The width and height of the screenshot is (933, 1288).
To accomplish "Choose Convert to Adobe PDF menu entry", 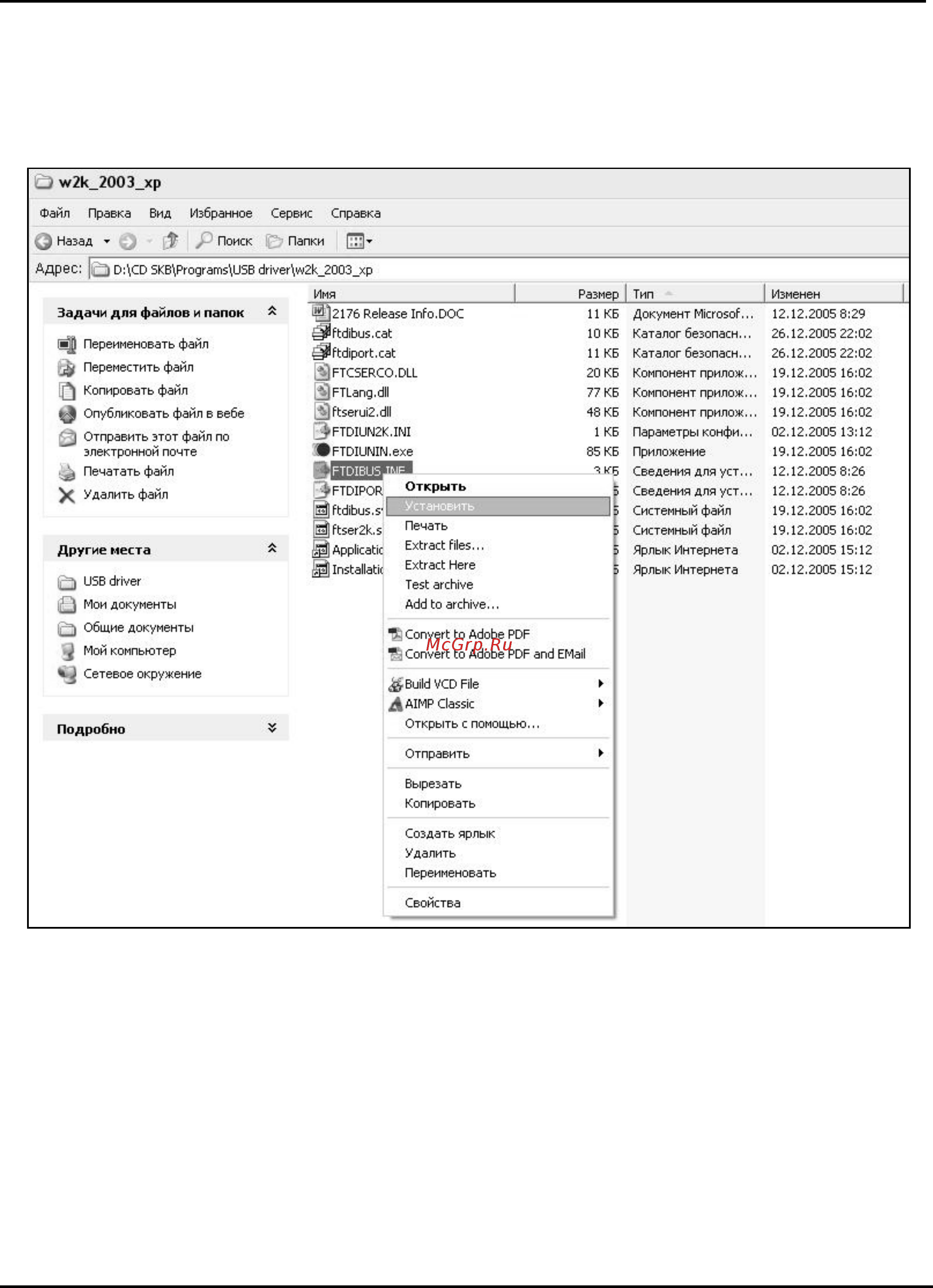I will pos(498,634).
